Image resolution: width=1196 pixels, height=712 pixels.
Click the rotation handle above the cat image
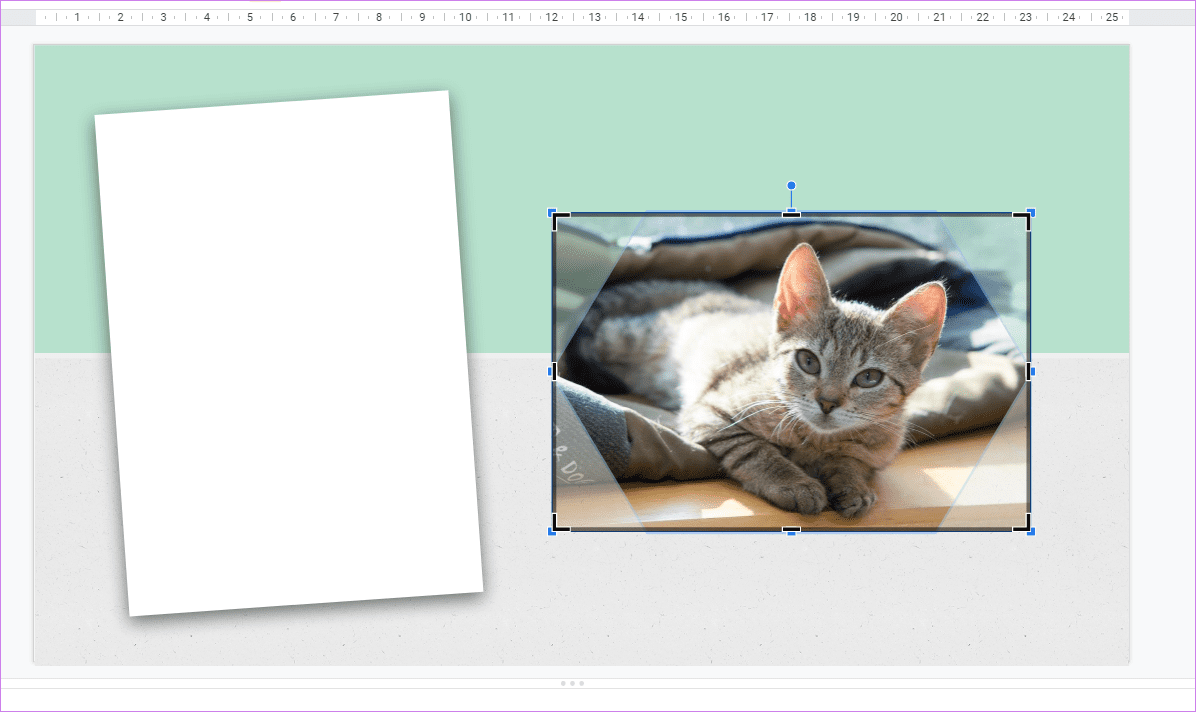[791, 185]
